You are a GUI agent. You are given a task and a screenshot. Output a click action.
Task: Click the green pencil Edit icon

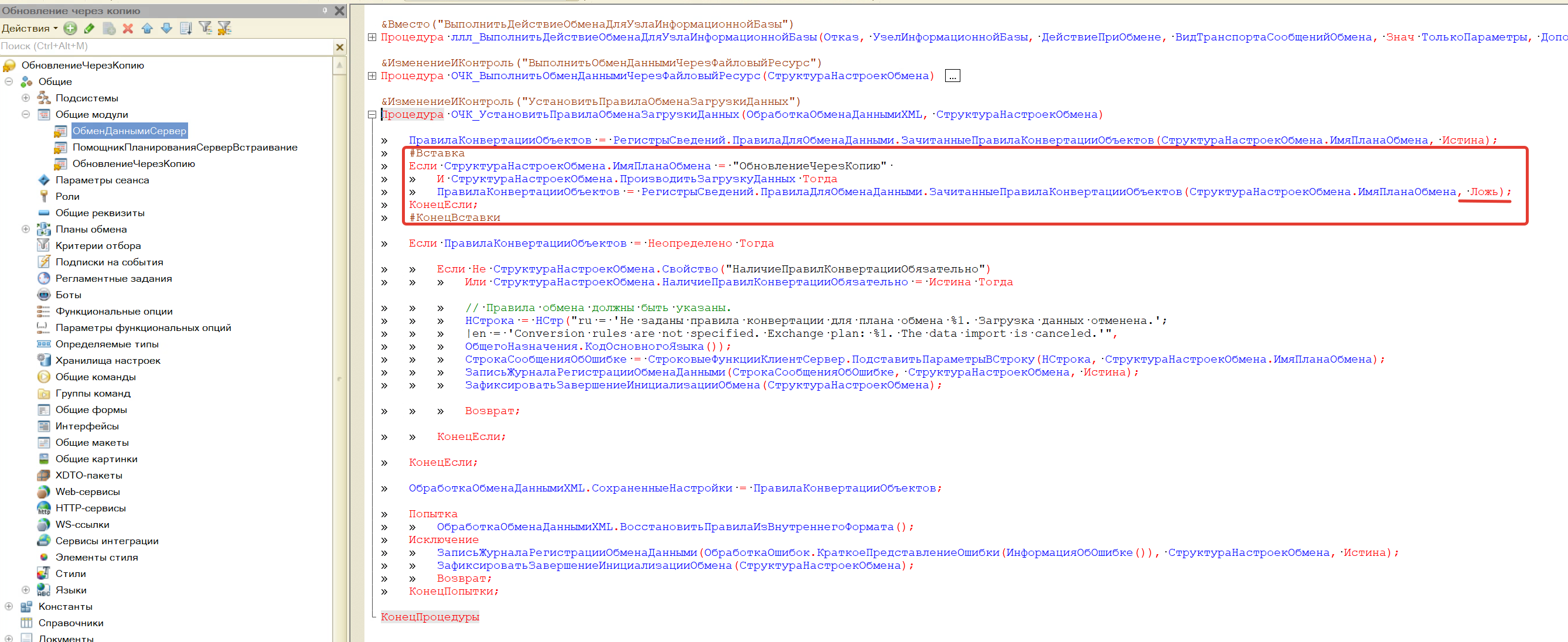point(90,28)
